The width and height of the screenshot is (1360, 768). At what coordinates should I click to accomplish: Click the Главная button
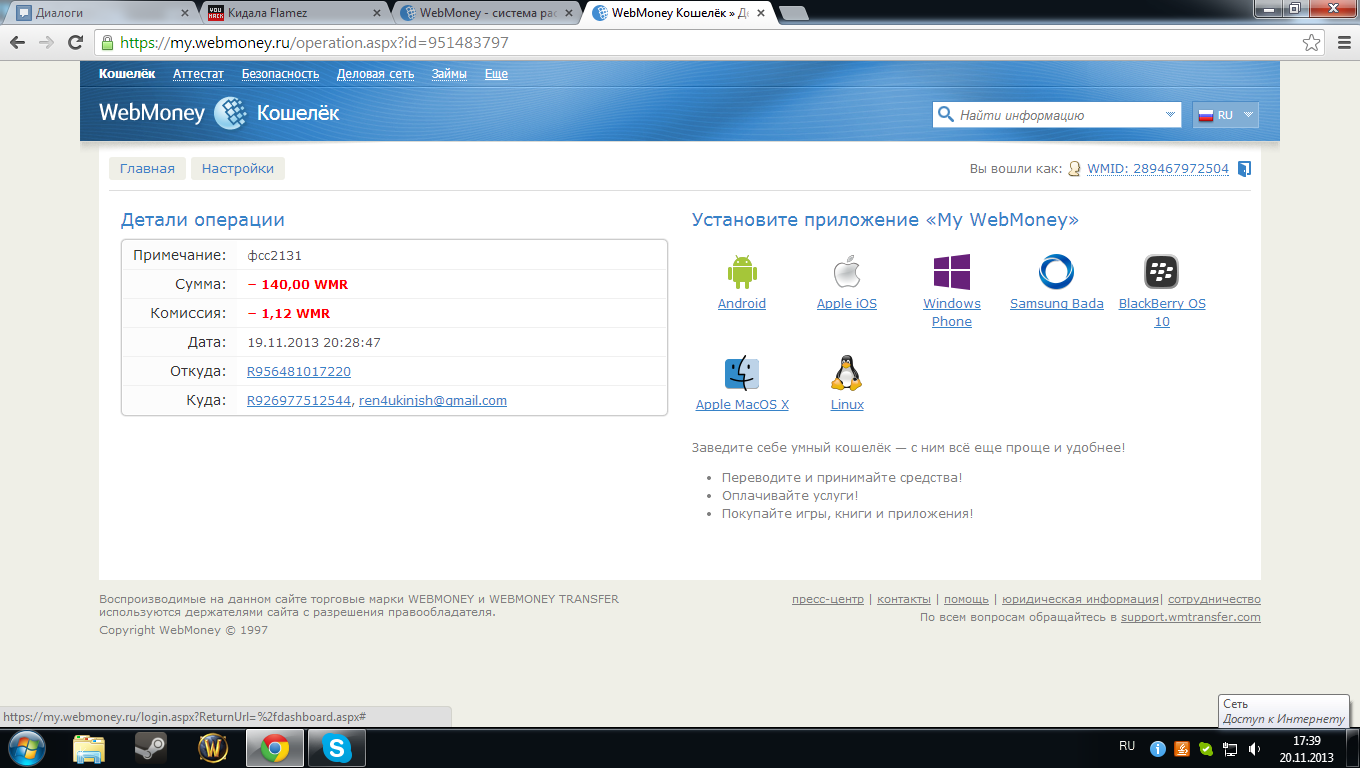(x=147, y=169)
